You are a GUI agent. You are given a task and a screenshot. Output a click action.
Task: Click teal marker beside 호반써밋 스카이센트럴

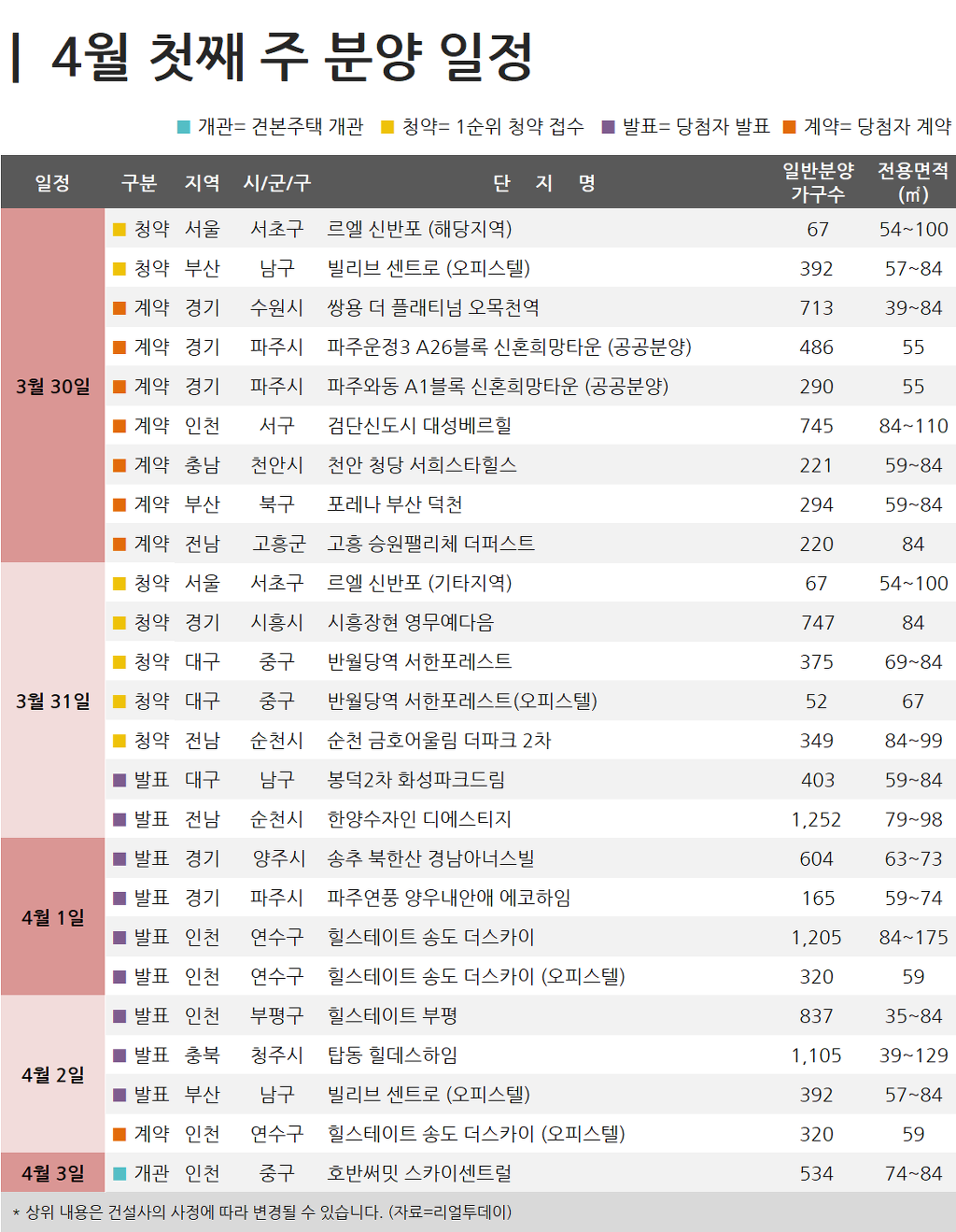click(x=119, y=1173)
